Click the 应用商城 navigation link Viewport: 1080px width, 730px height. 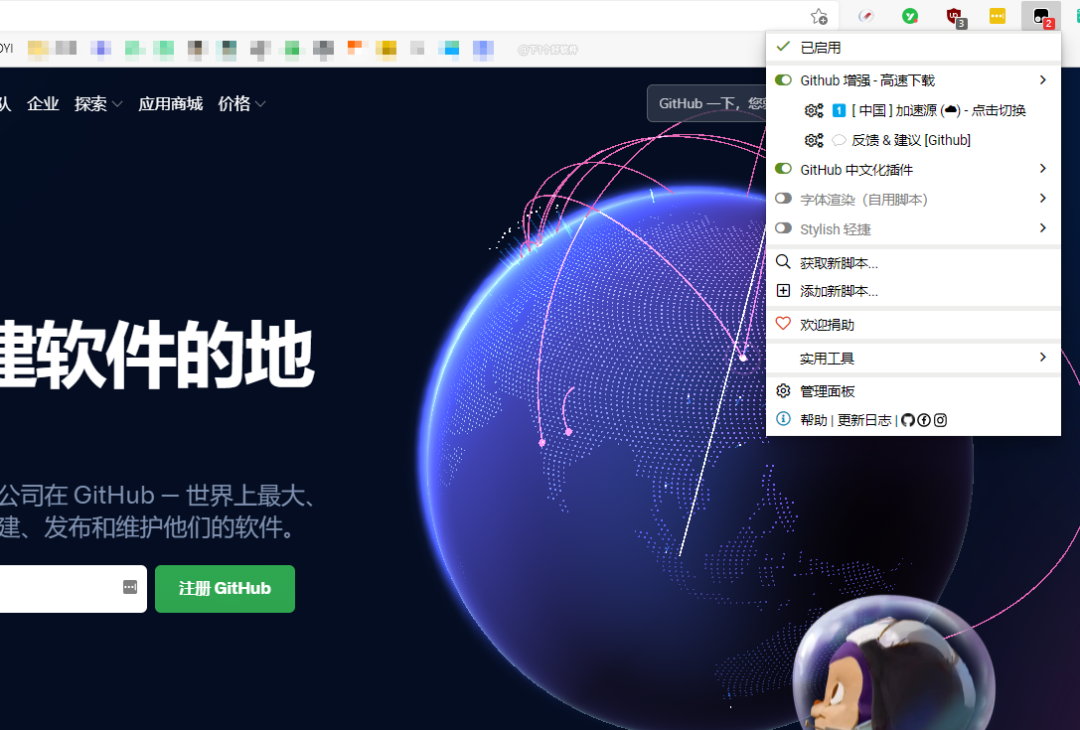[170, 104]
